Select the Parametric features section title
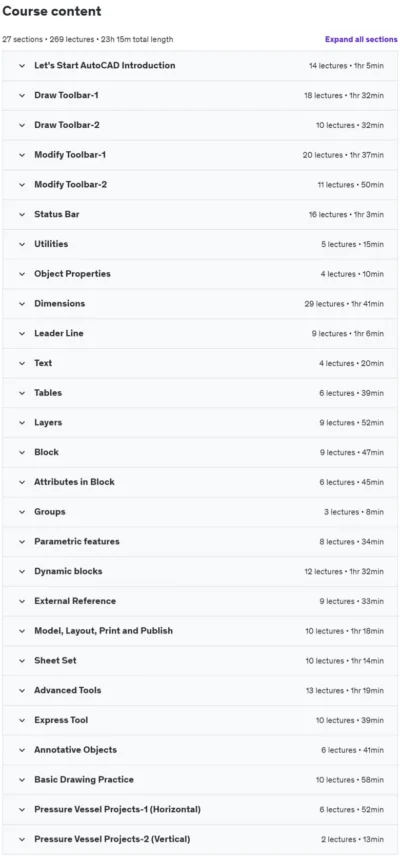Viewport: 400px width, 856px height. tap(77, 542)
